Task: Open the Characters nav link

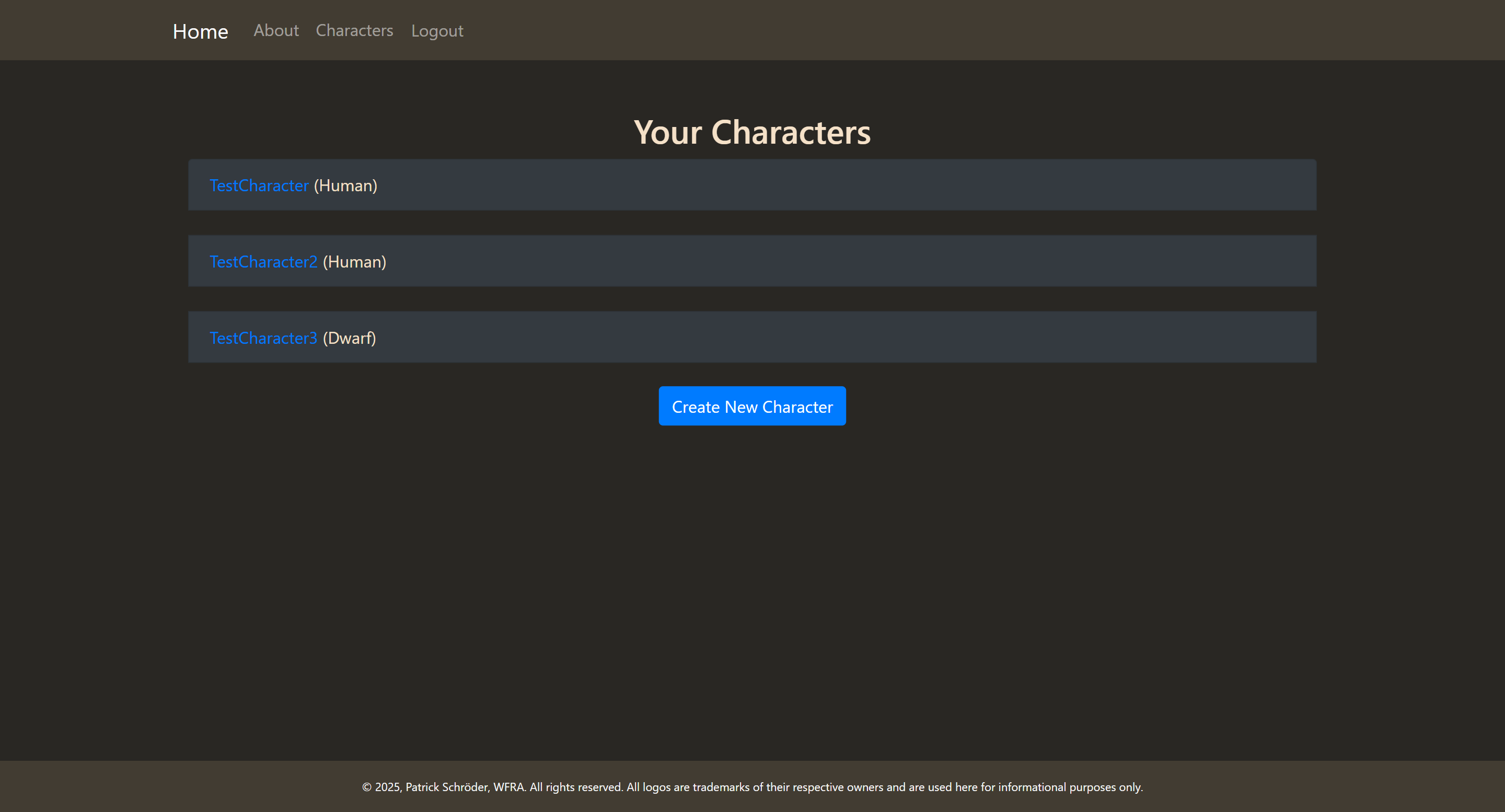Action: tap(355, 30)
